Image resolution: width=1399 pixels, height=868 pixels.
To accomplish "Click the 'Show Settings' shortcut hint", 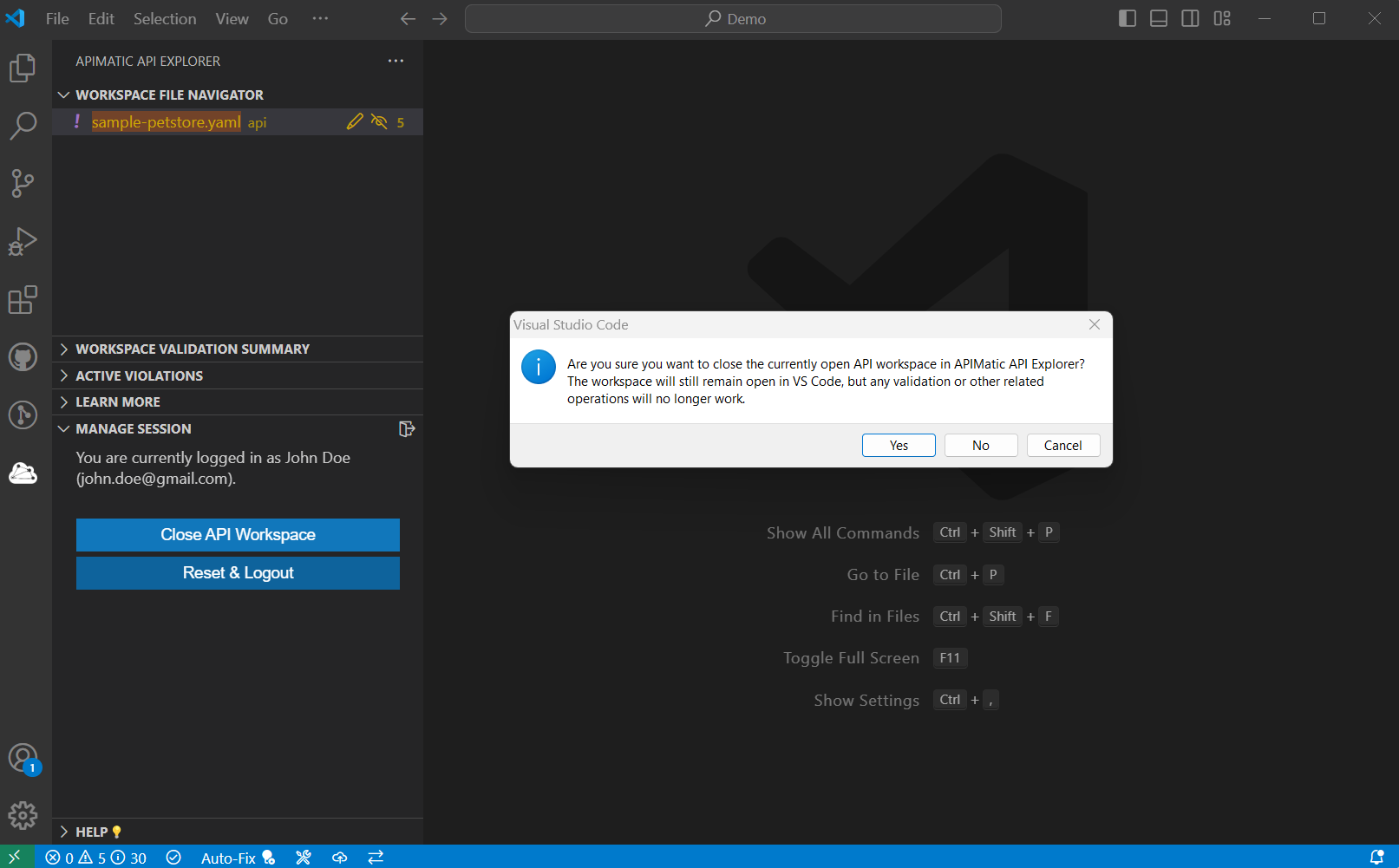I will [906, 700].
